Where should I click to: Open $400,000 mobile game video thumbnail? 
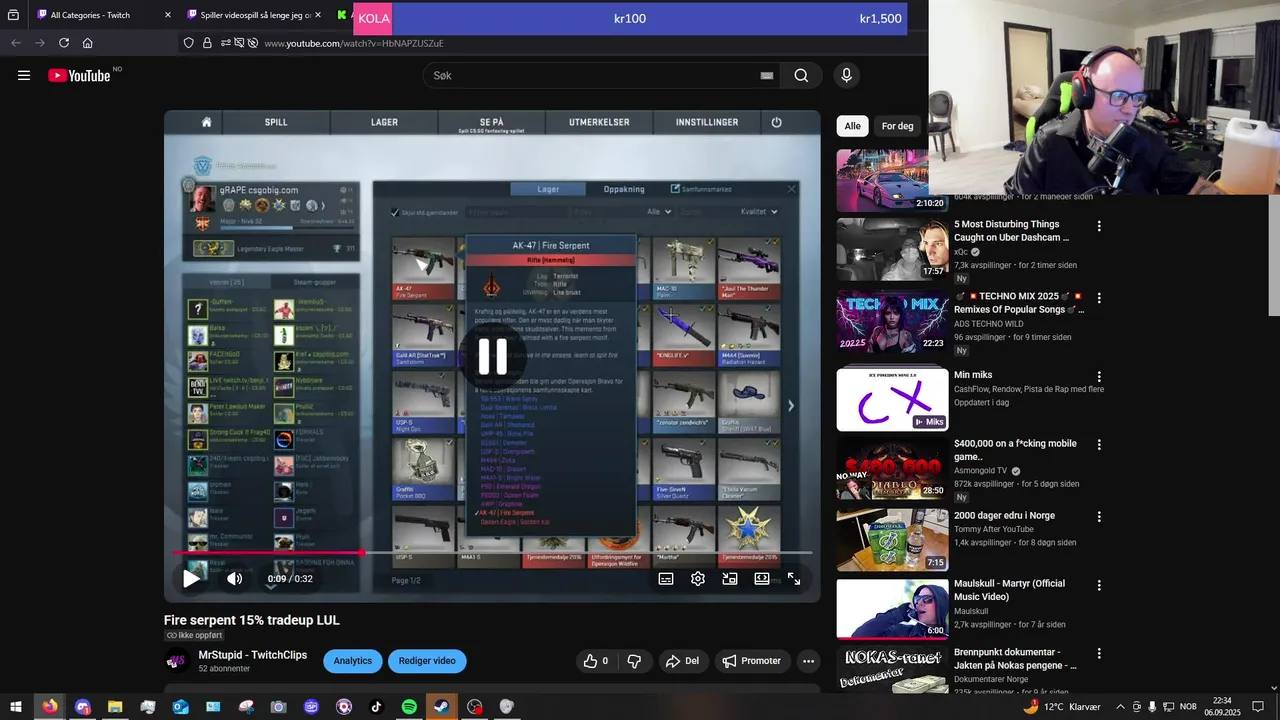click(892, 467)
